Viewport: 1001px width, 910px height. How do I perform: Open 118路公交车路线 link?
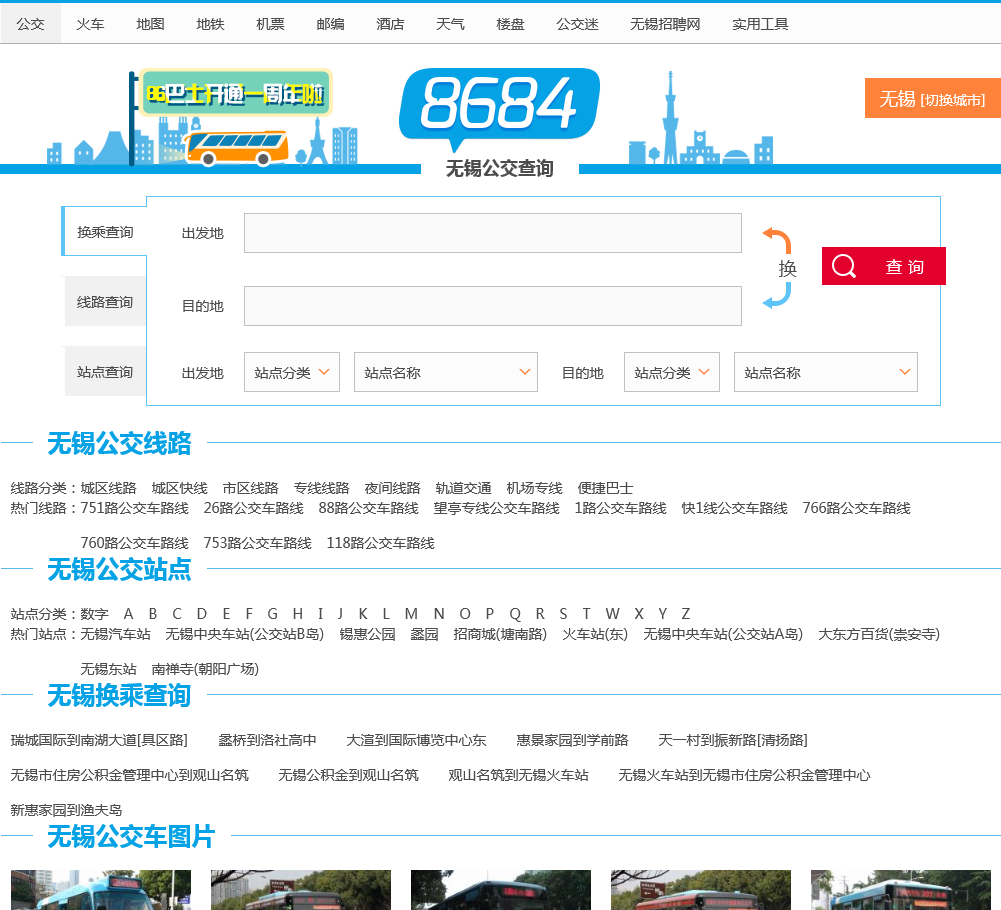(380, 543)
